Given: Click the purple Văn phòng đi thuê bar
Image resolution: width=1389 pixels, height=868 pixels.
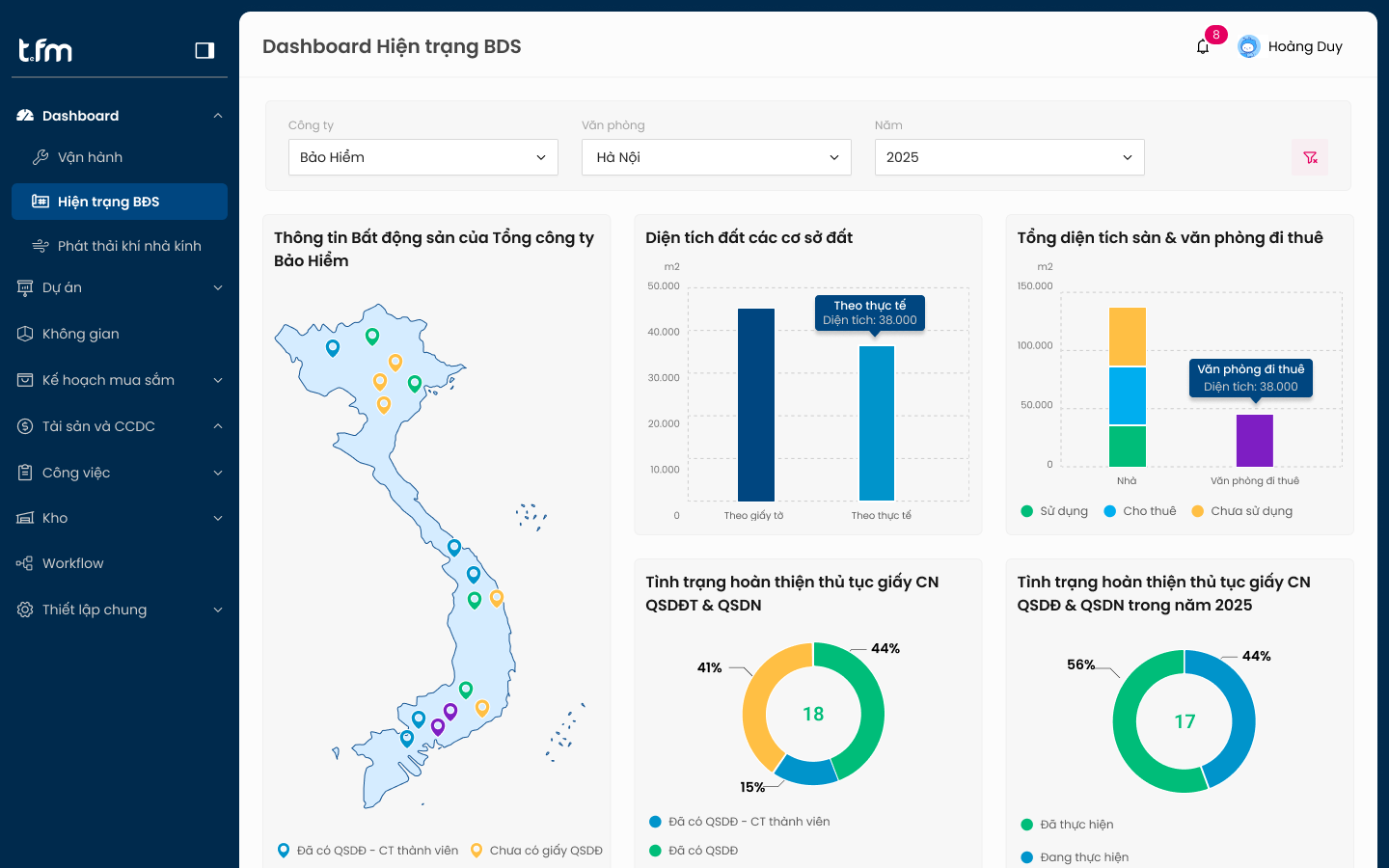Looking at the screenshot, I should click(1255, 441).
